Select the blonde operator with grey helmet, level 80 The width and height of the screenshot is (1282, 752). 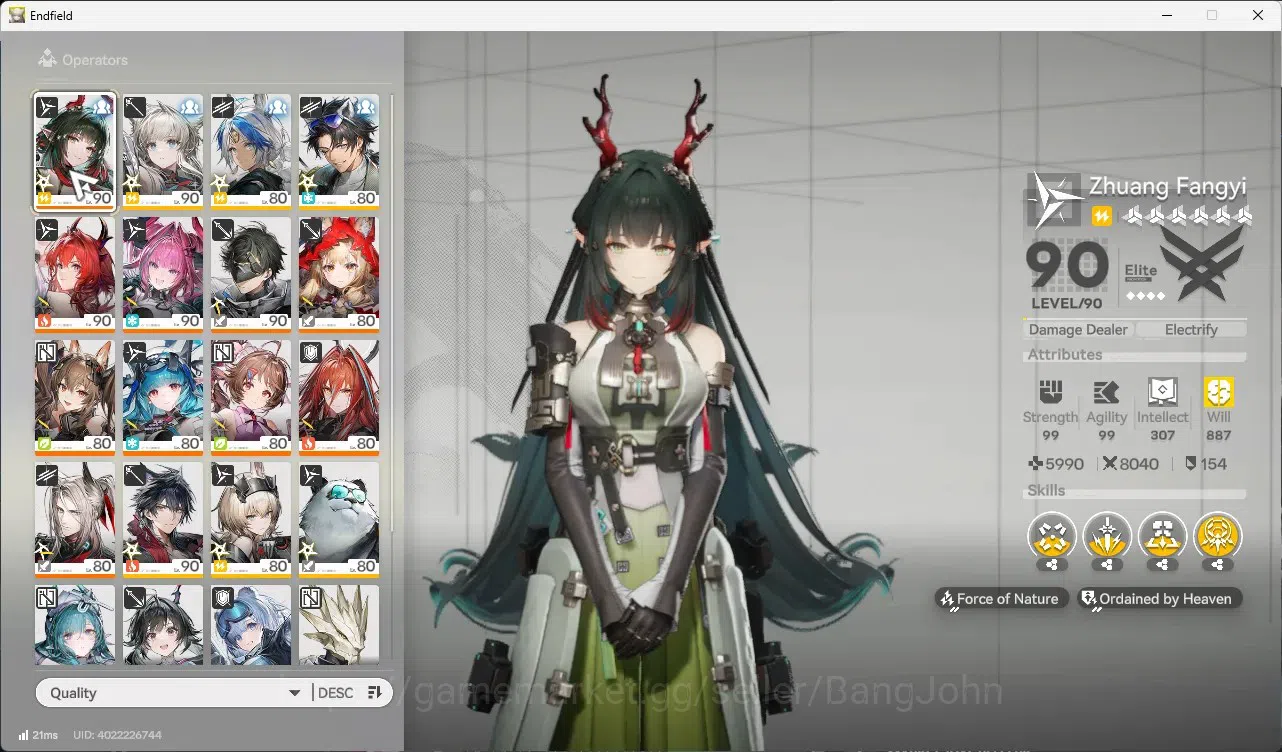click(x=251, y=520)
